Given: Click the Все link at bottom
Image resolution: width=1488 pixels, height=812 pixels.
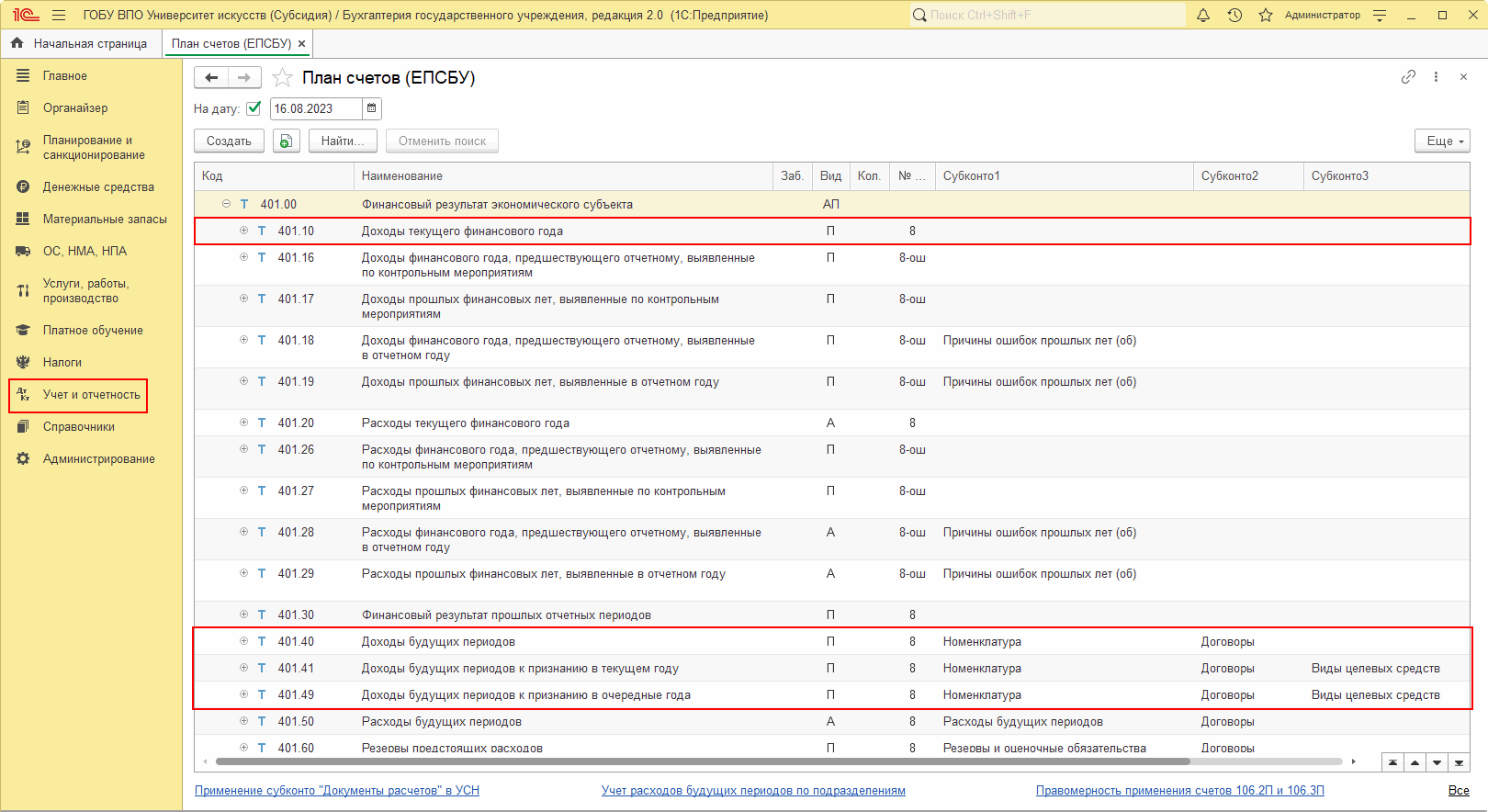Looking at the screenshot, I should (x=1459, y=790).
